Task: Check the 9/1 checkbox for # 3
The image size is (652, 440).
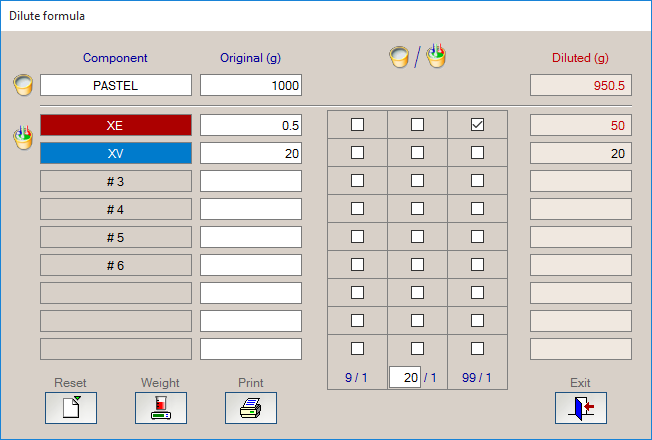Action: pyautogui.click(x=358, y=180)
